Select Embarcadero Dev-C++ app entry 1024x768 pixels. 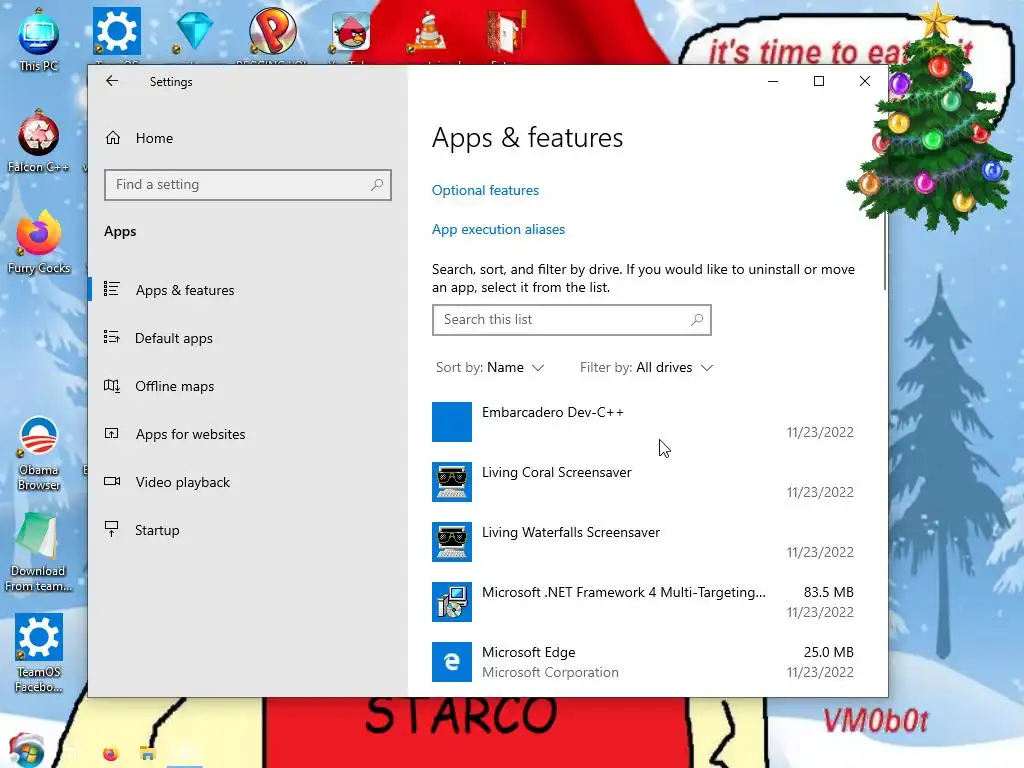tap(643, 422)
